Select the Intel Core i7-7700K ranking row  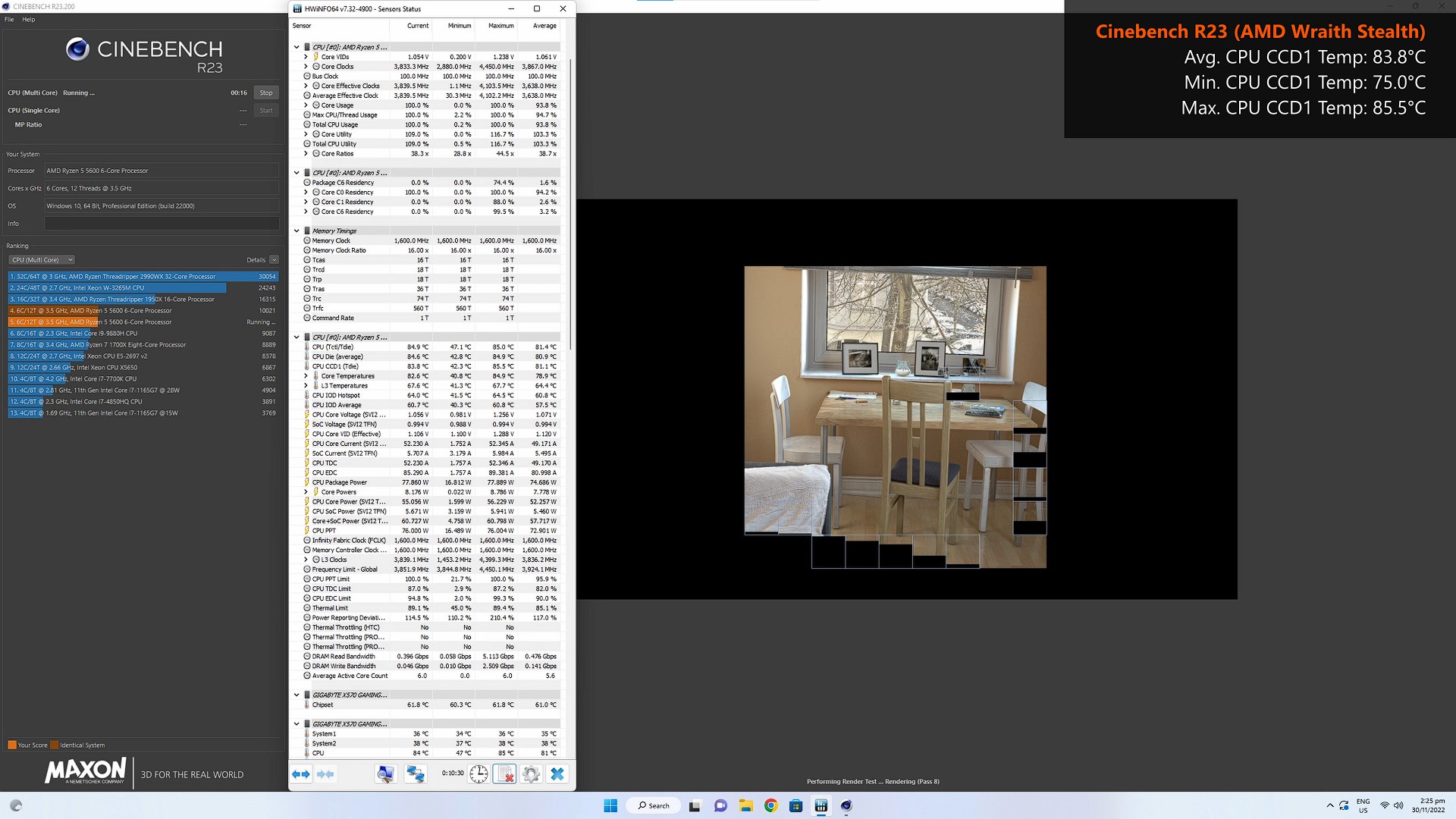[x=143, y=379]
